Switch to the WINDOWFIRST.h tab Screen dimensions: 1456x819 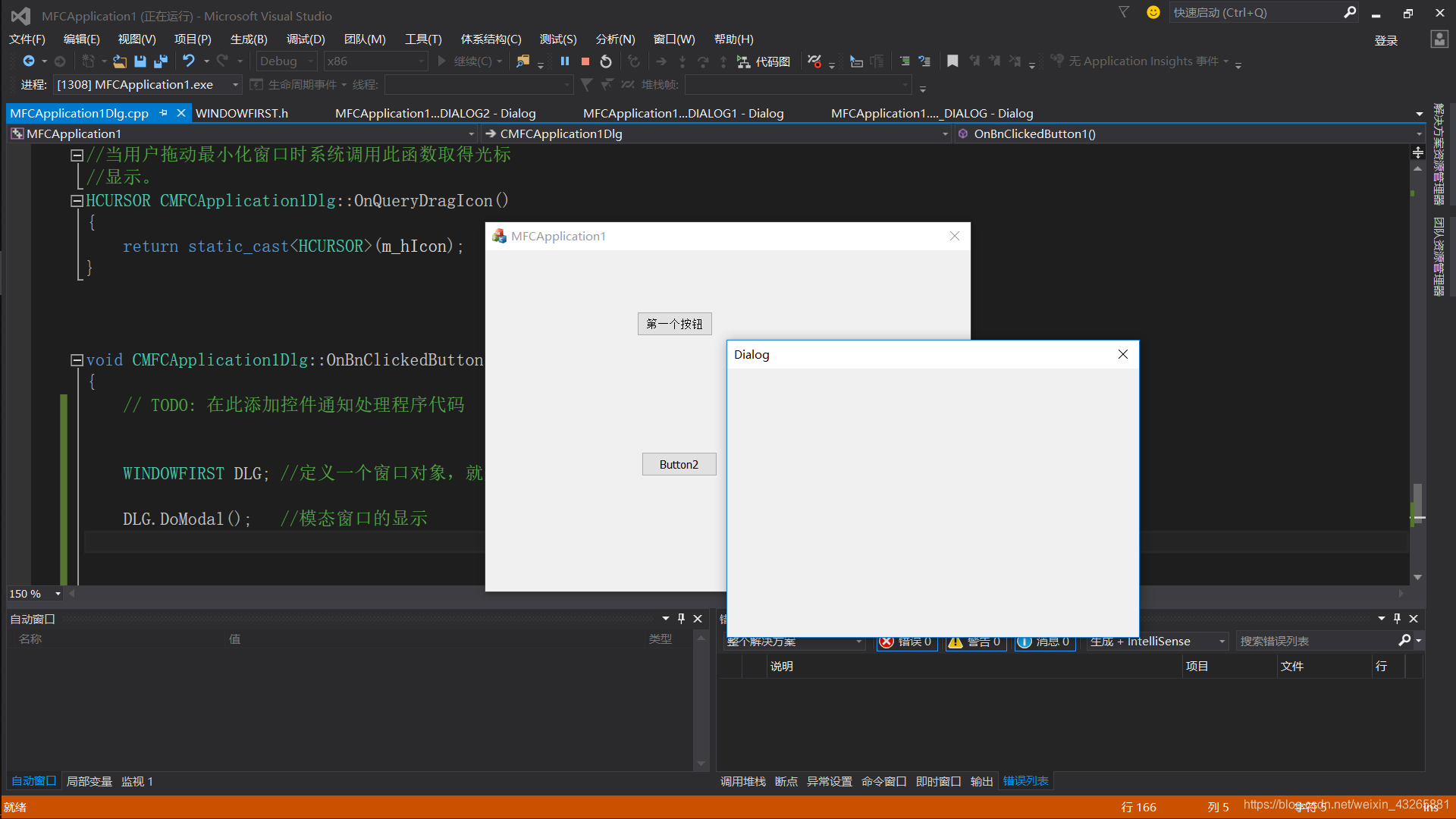click(x=242, y=114)
